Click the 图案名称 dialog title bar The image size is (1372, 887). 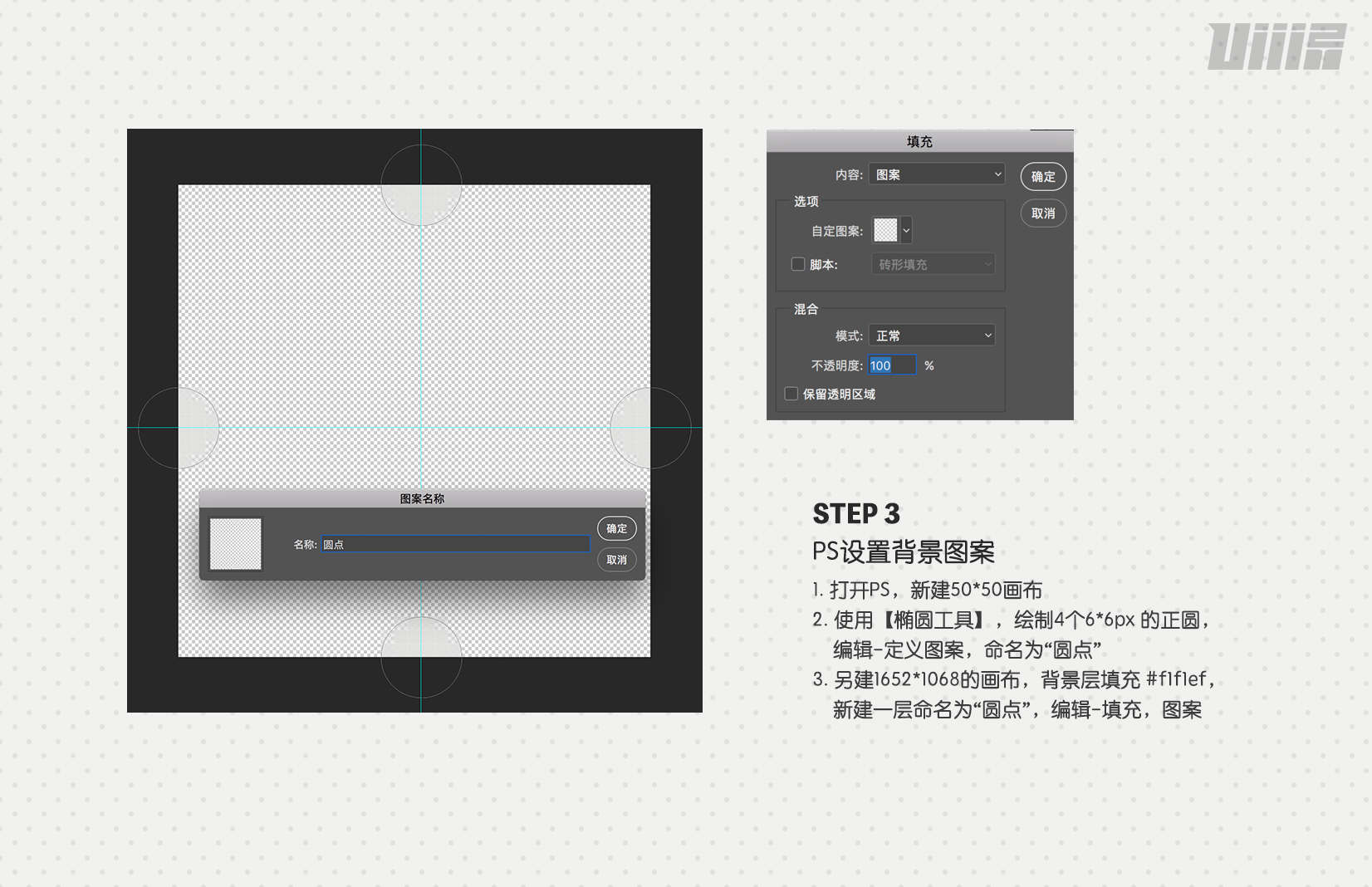tap(422, 498)
